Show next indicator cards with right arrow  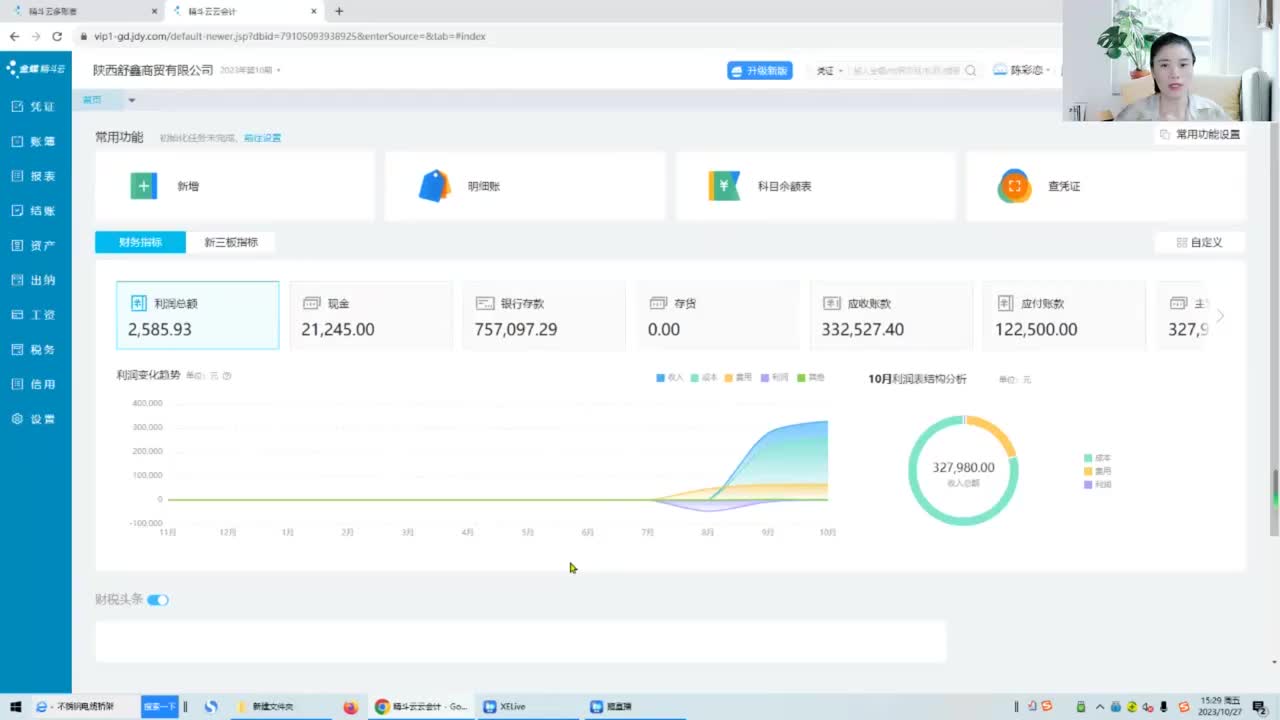1220,316
